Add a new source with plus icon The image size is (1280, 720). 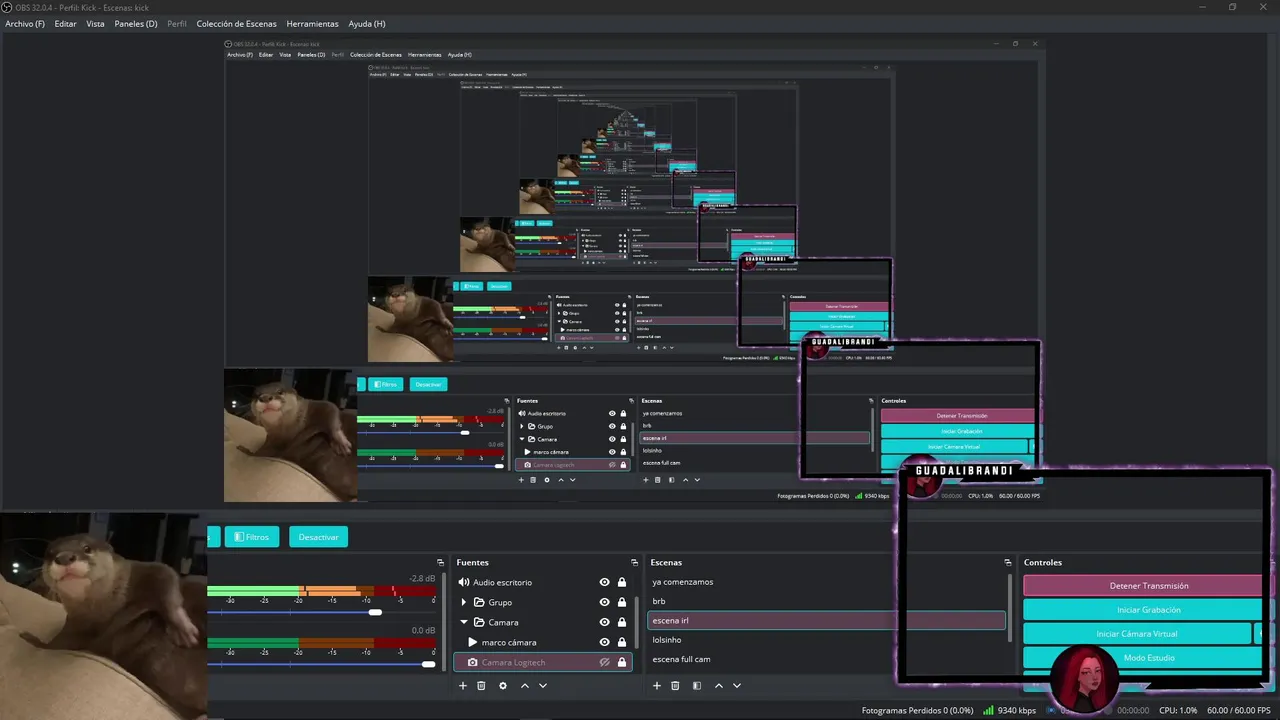click(x=462, y=686)
